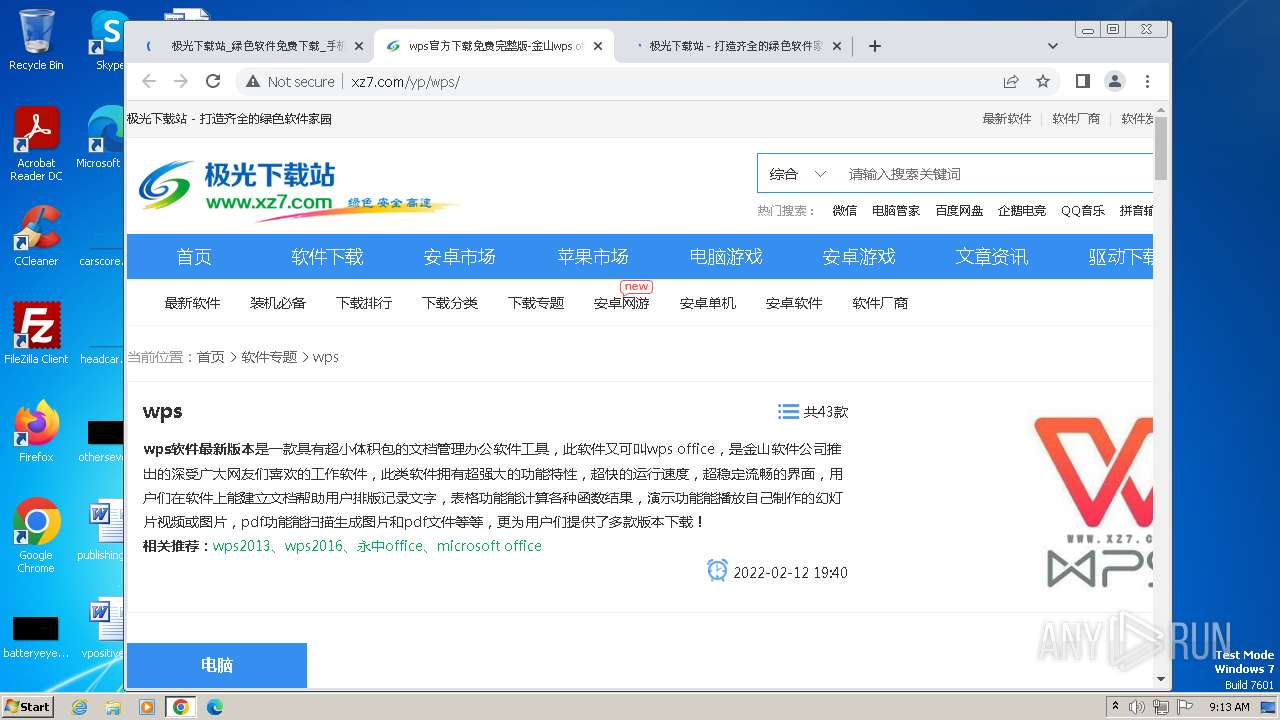Launch Internet Explorer from the taskbar
Screen dimensions: 1280x720
click(79, 707)
